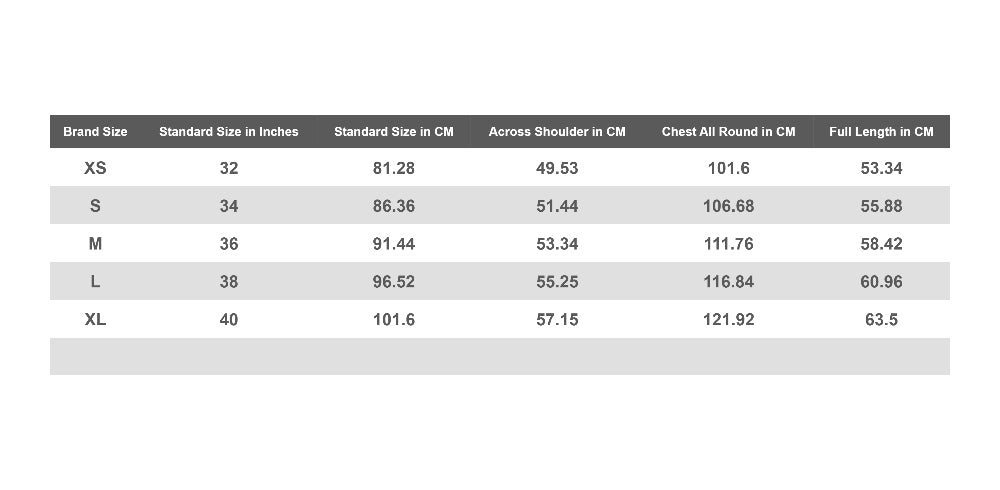This screenshot has width=1000, height=490.
Task: Click the 116.84 chest all round value
Action: tap(728, 281)
